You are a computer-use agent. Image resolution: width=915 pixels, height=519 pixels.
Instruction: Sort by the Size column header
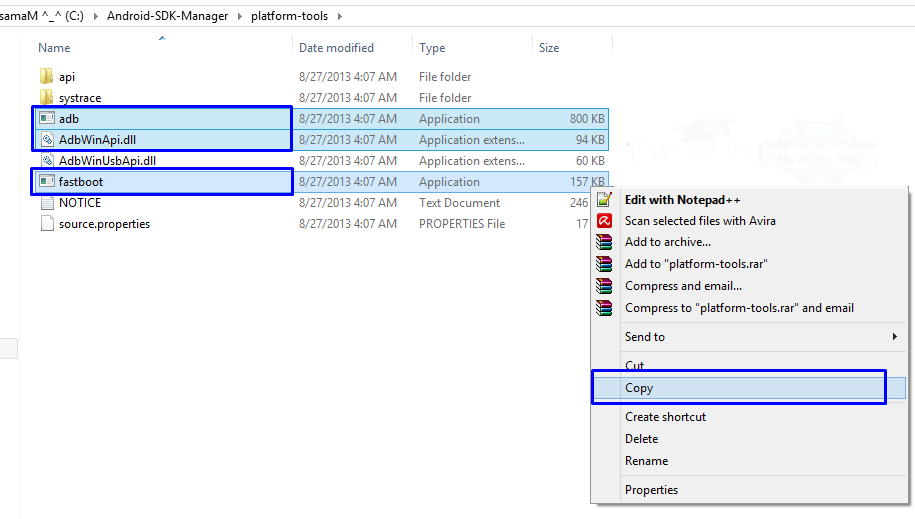click(x=549, y=48)
